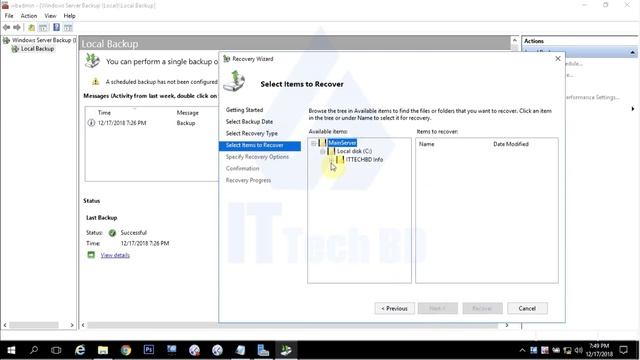Open View details link
Screen dimensions: 640x360
pos(115,255)
